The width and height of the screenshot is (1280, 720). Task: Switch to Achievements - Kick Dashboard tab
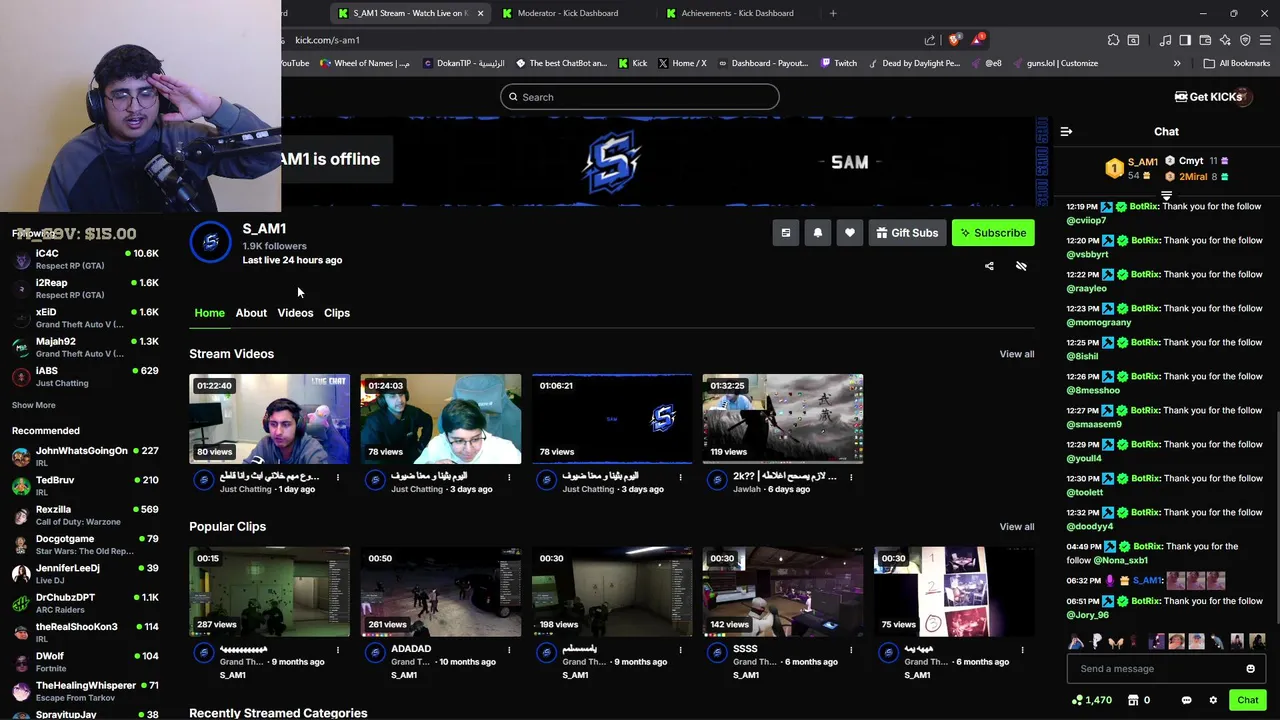[737, 13]
